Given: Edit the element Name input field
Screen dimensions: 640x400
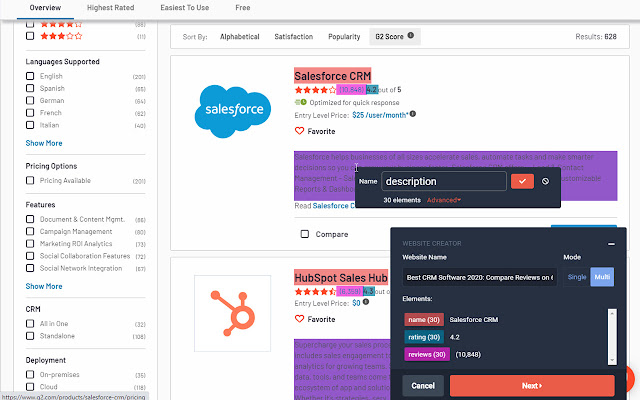Looking at the screenshot, I should (x=444, y=181).
